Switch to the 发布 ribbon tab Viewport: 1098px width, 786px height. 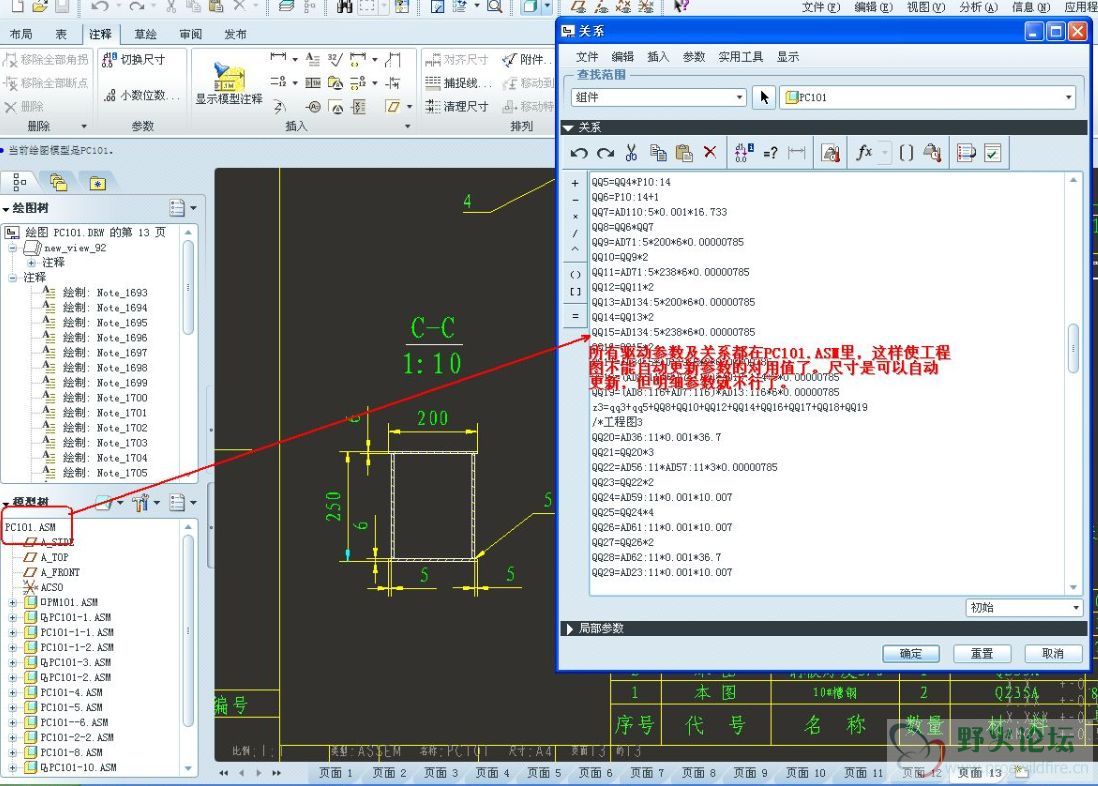pos(235,34)
